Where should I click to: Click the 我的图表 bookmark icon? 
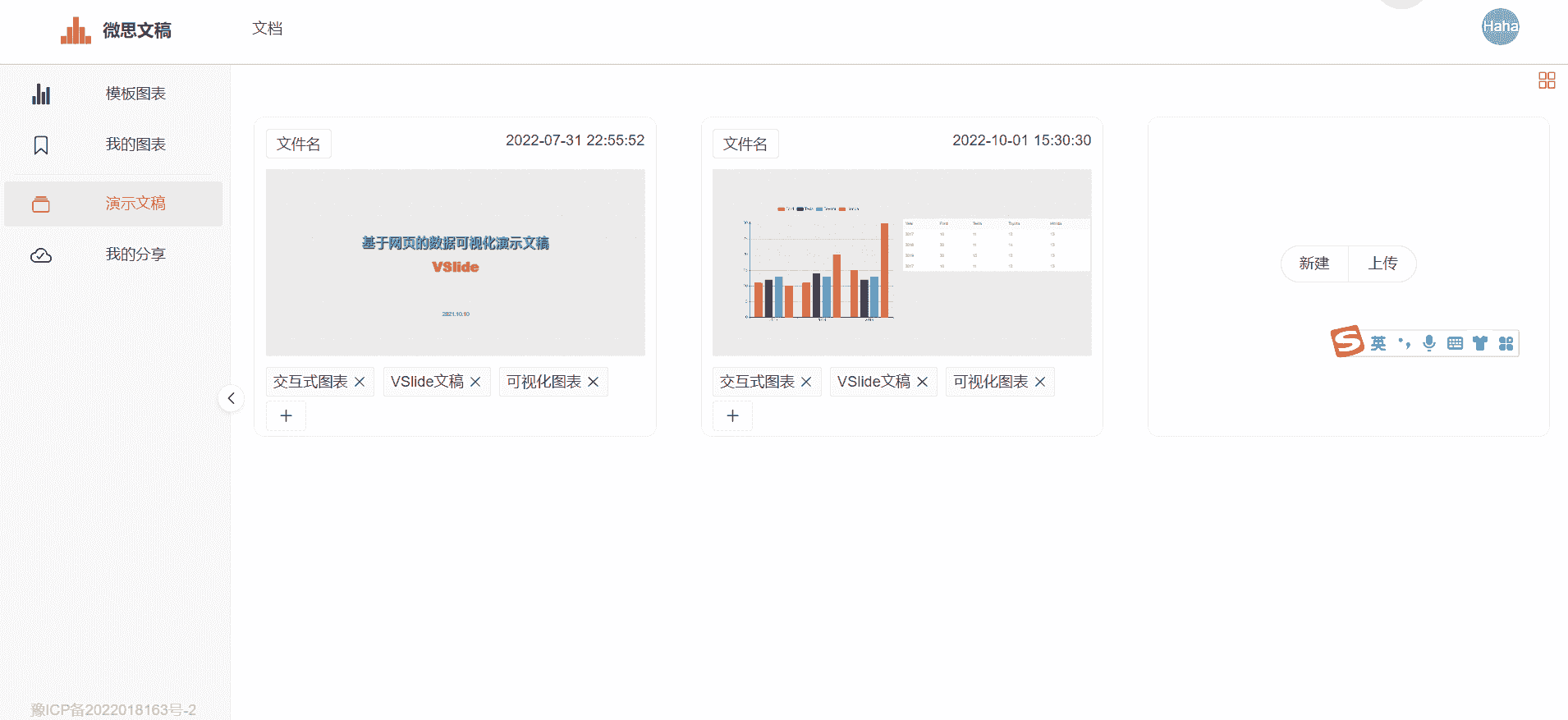click(41, 145)
